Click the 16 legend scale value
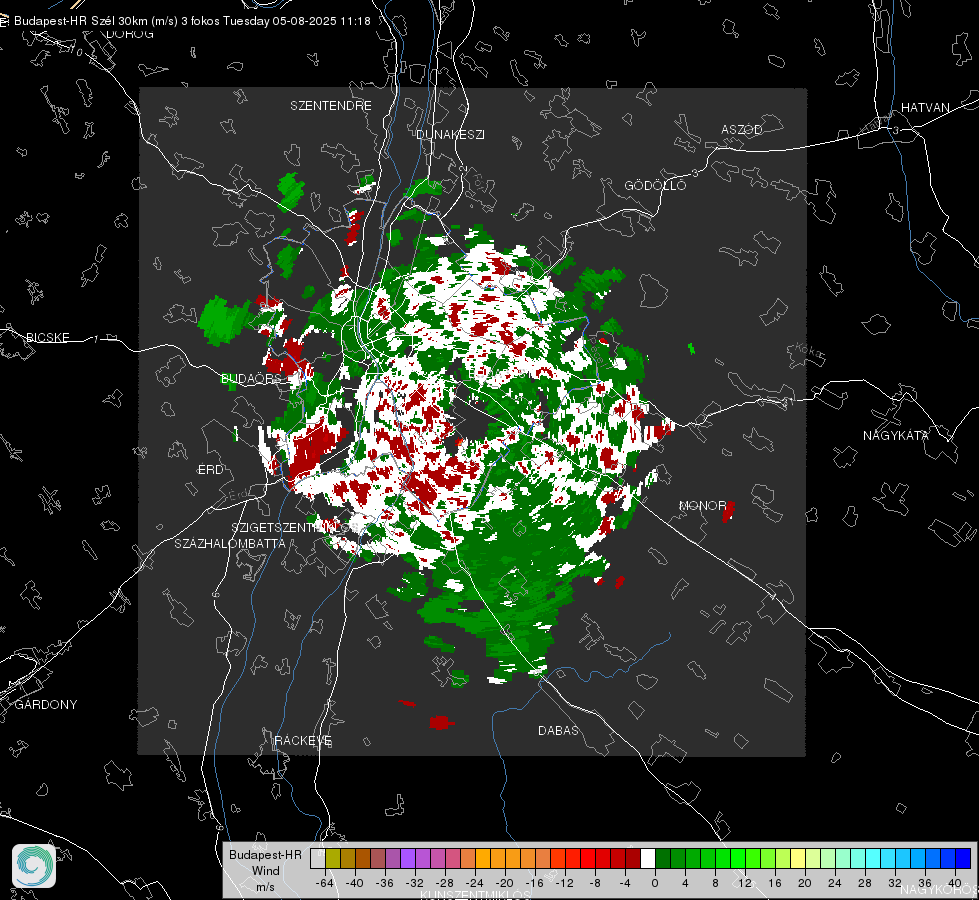The height and width of the screenshot is (900, 979). point(774,883)
